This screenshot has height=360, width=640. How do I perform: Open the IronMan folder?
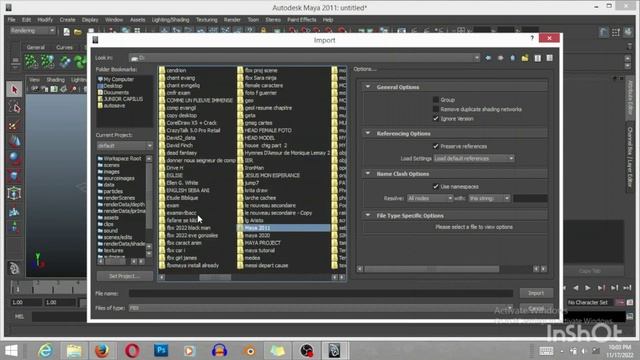pos(254,168)
